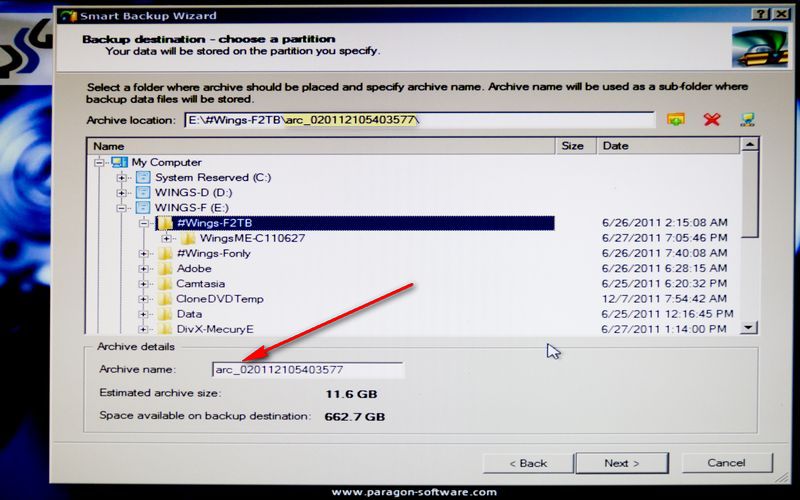Select WINGS-D (D:) in the tree

[193, 193]
